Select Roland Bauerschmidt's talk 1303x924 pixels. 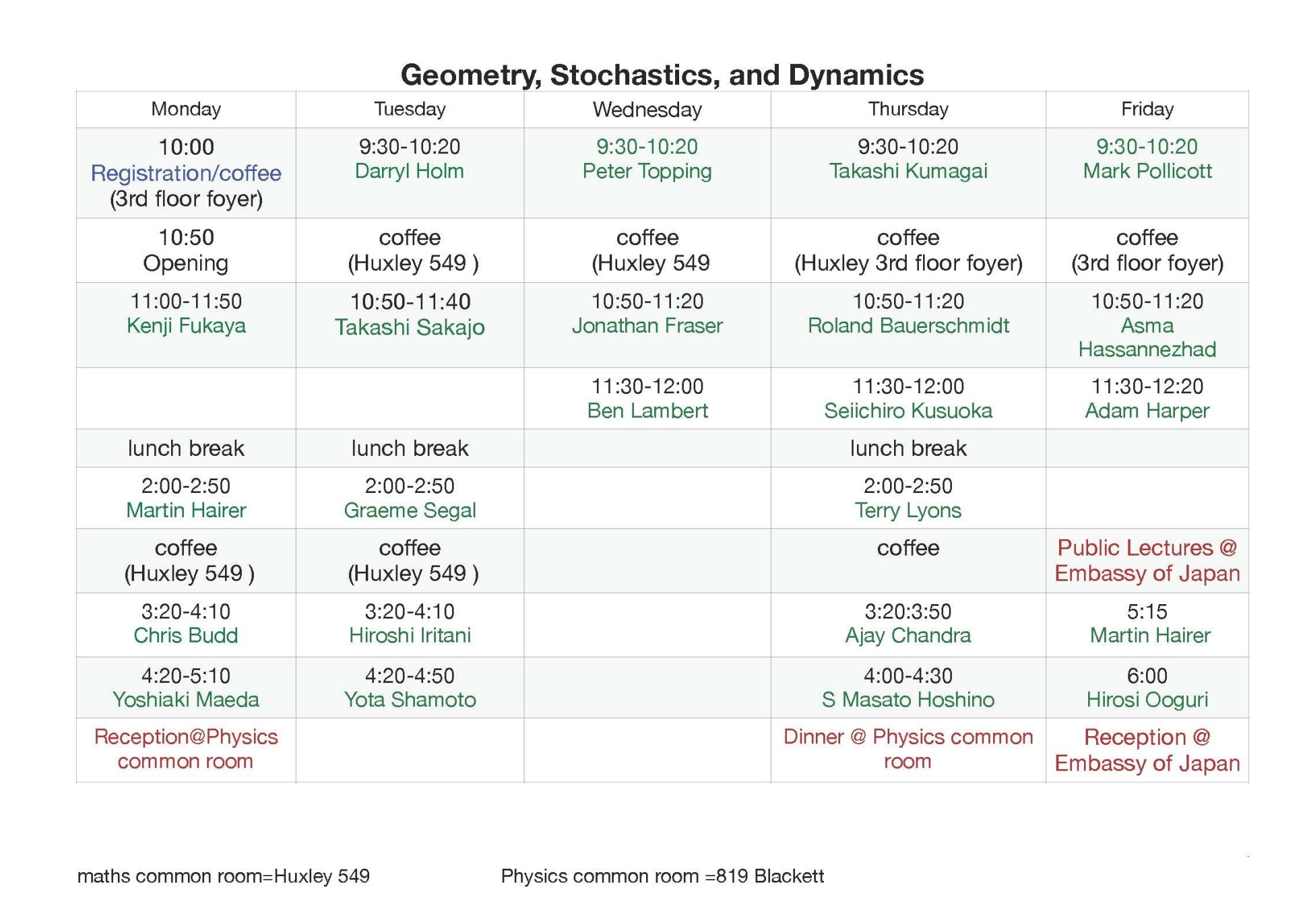coord(908,326)
